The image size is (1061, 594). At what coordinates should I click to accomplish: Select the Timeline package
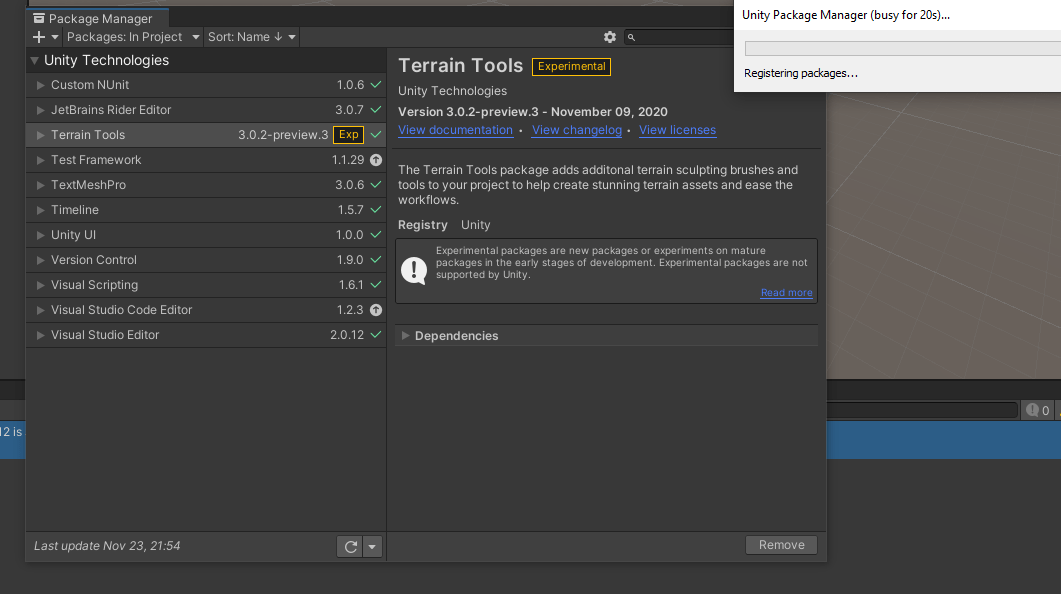206,210
